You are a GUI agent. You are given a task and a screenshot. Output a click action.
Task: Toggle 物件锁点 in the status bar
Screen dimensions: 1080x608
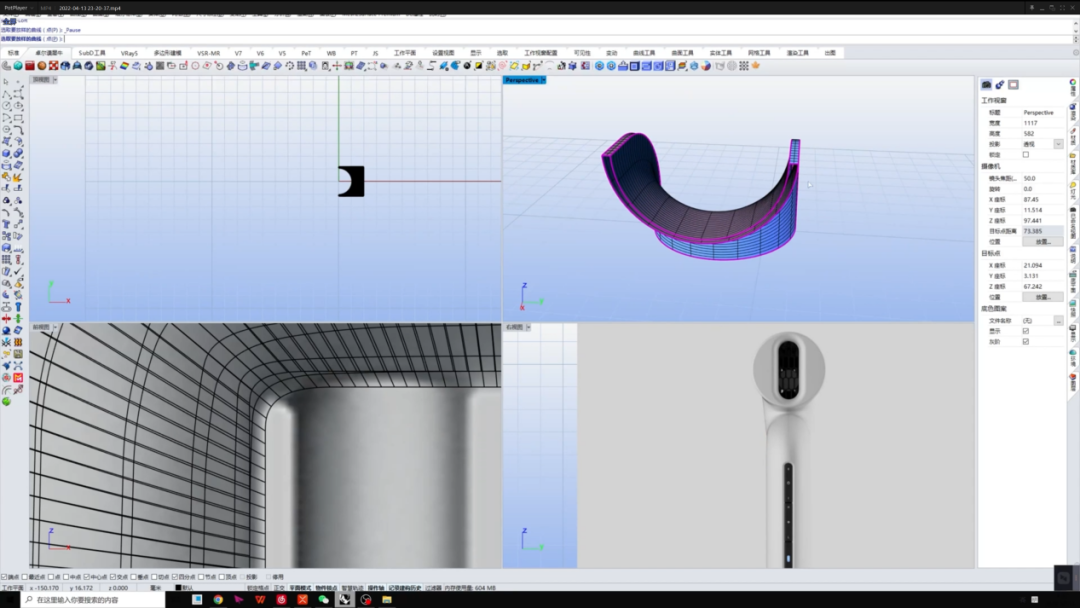(x=326, y=588)
